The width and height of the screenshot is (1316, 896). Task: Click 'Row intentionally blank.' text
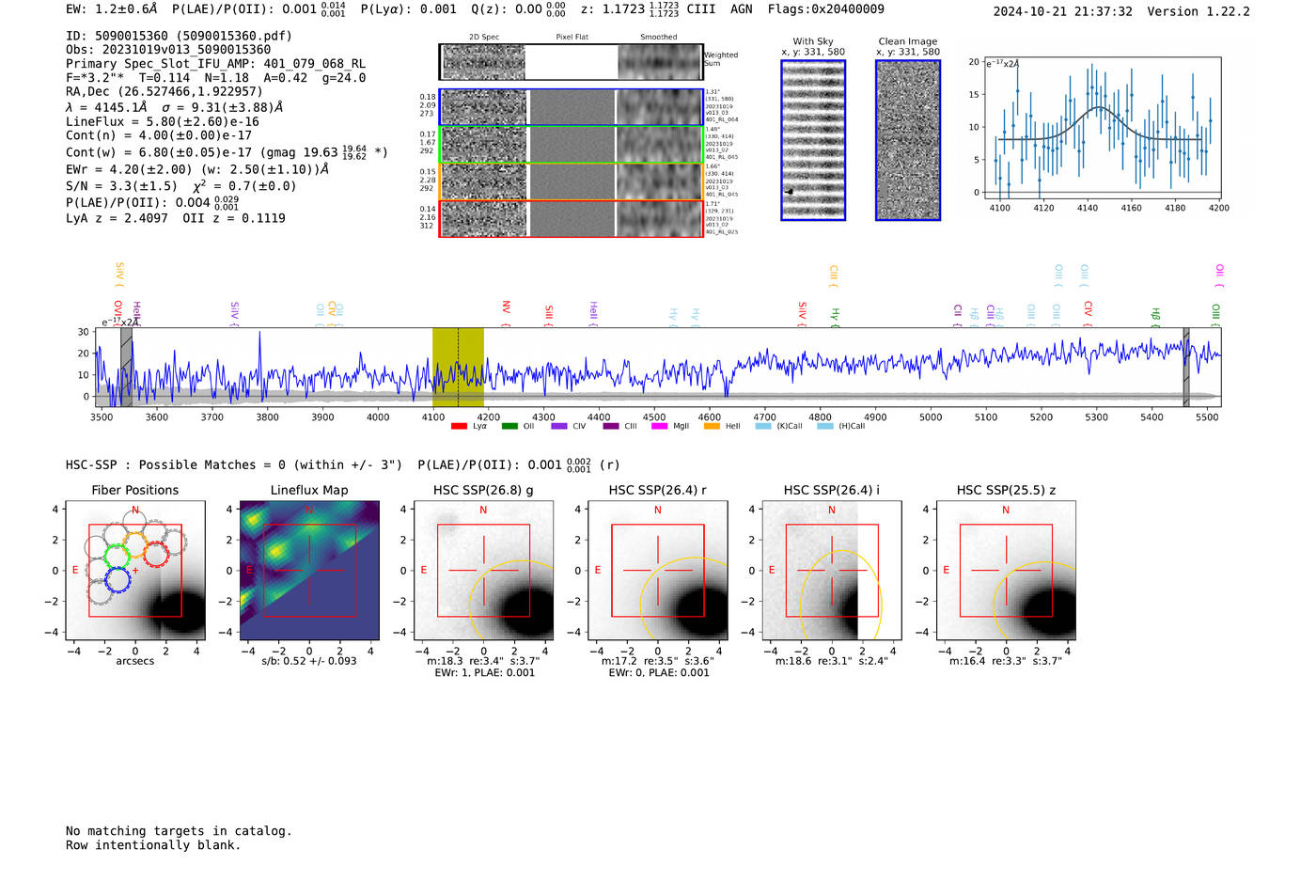click(x=153, y=845)
